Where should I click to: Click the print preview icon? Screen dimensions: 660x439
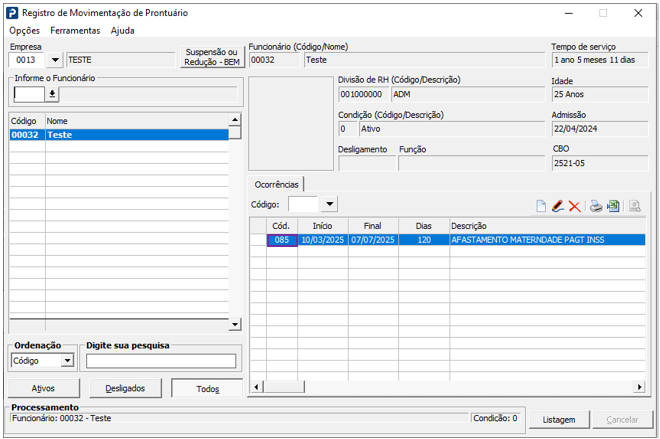click(635, 206)
